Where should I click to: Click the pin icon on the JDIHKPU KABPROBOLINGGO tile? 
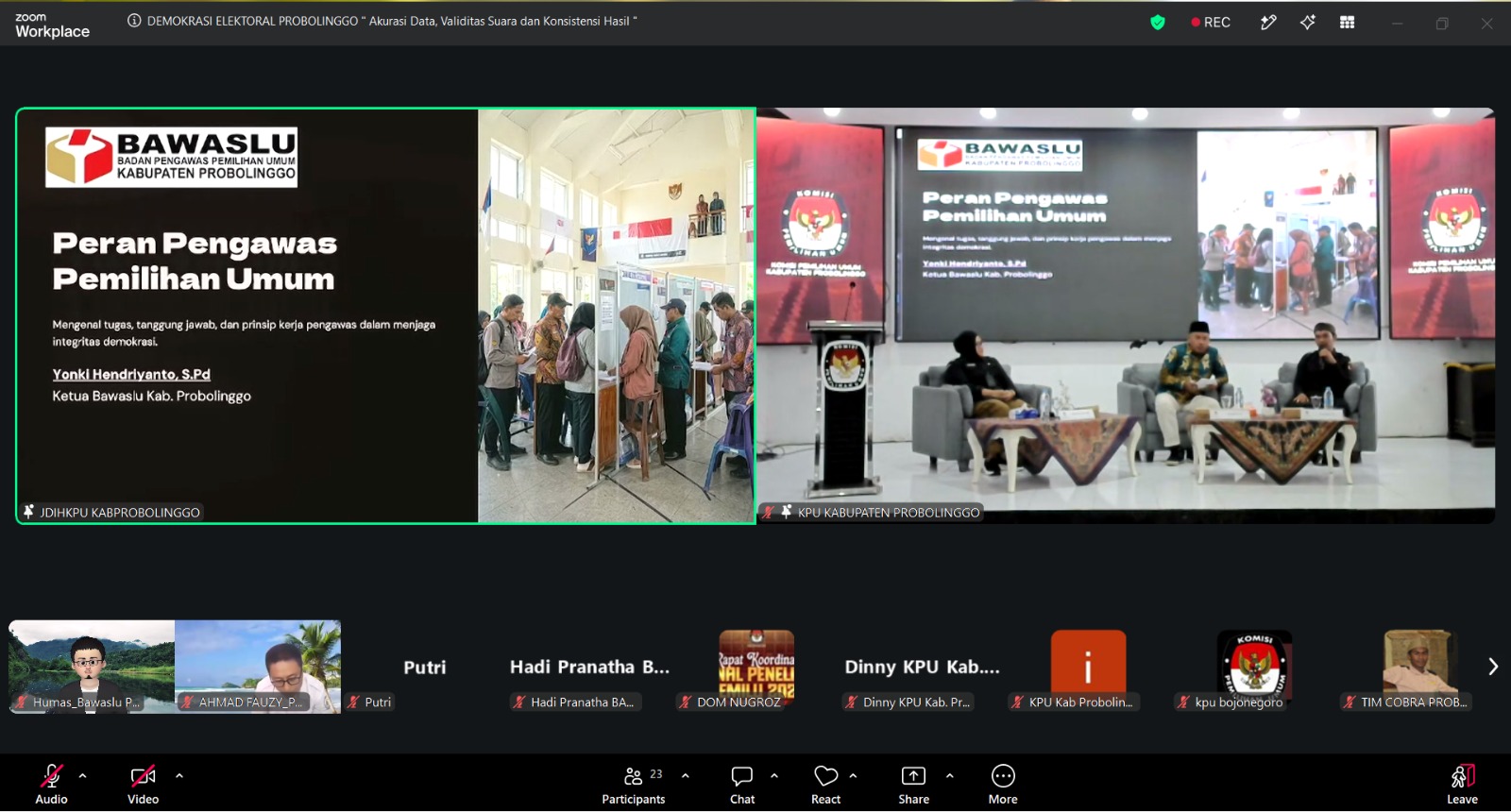(x=28, y=512)
